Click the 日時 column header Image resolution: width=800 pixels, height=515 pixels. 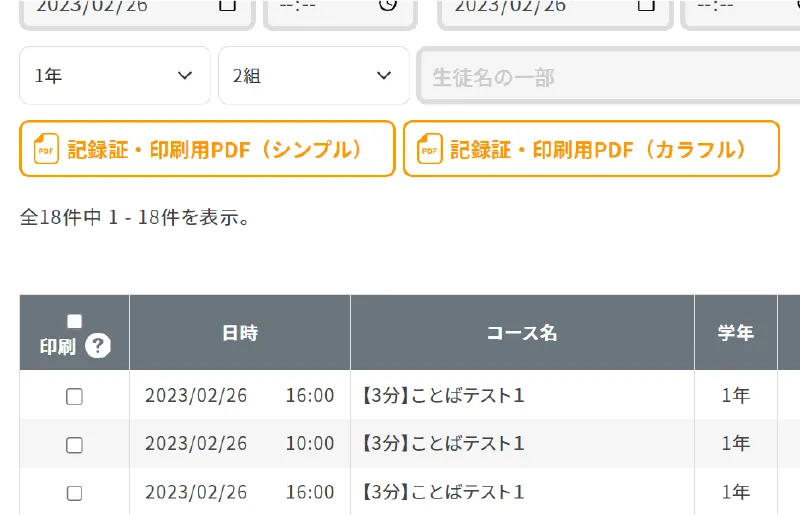pyautogui.click(x=240, y=333)
